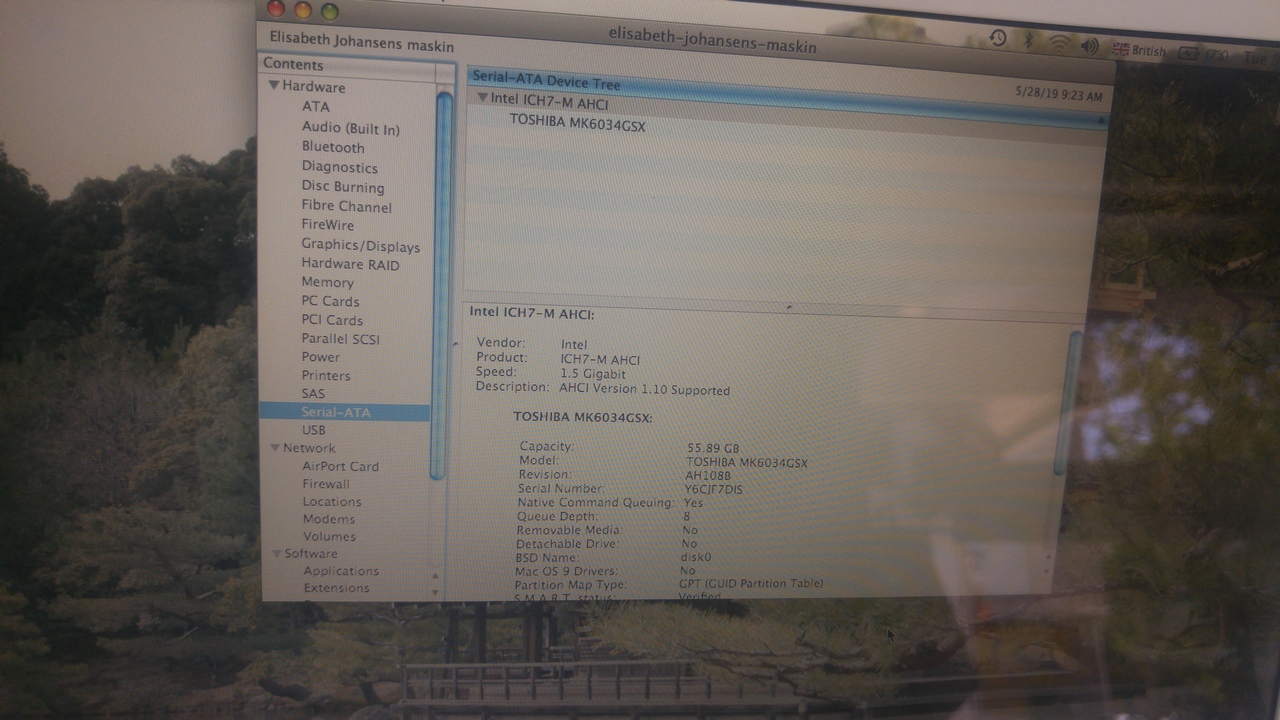The image size is (1280, 720).
Task: Click the Native Command Queuing value Yes
Action: [693, 502]
